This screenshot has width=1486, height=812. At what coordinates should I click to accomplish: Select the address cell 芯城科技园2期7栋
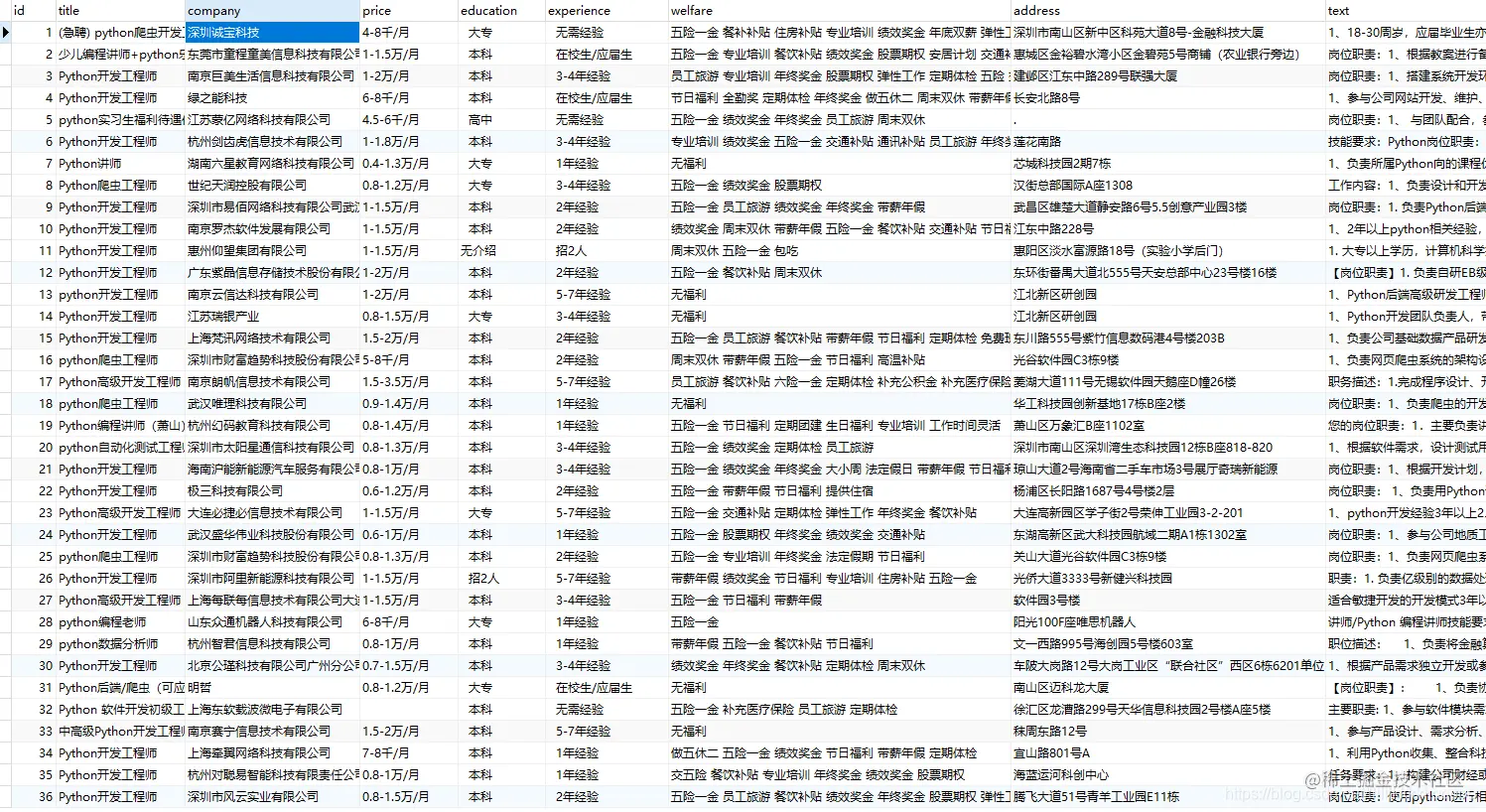click(1167, 164)
